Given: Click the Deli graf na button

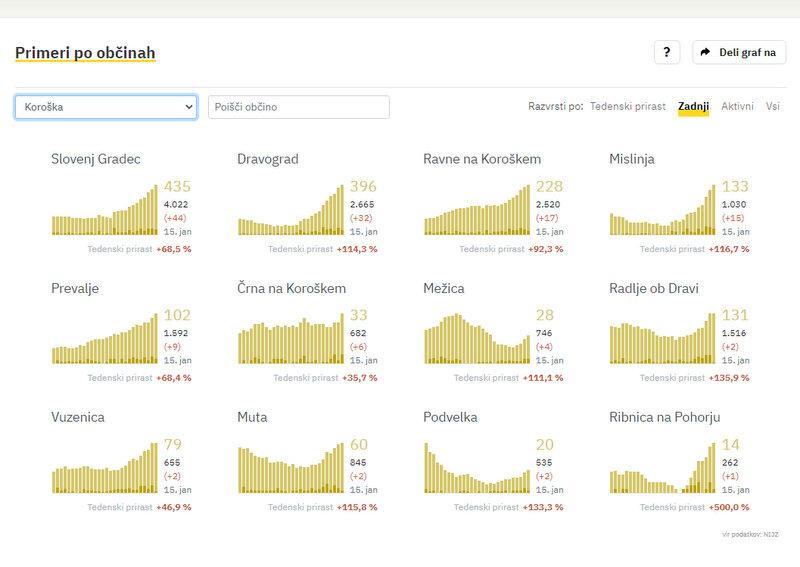Looking at the screenshot, I should tap(739, 52).
